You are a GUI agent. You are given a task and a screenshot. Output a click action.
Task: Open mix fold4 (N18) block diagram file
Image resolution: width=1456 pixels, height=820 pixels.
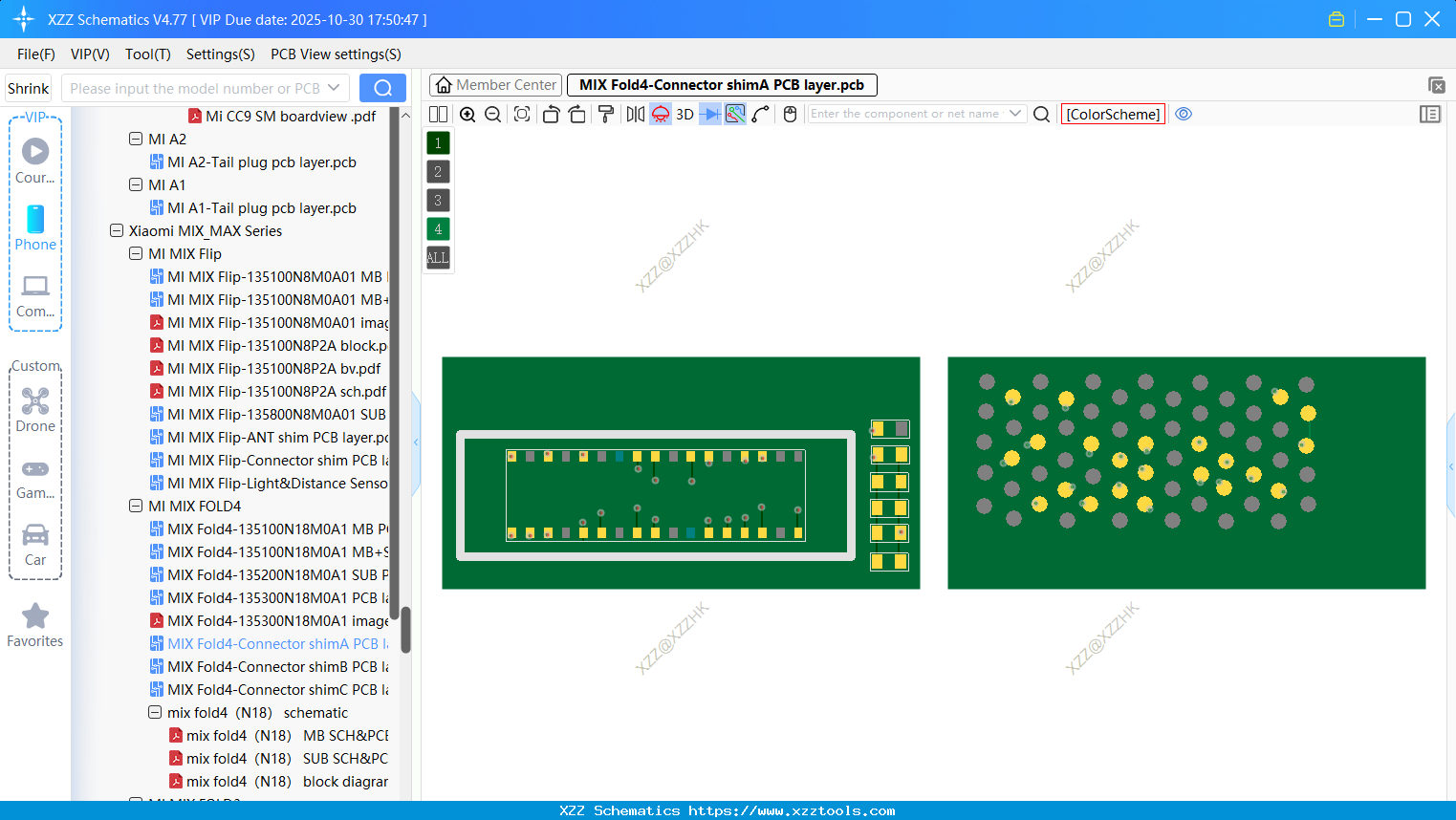[279, 781]
